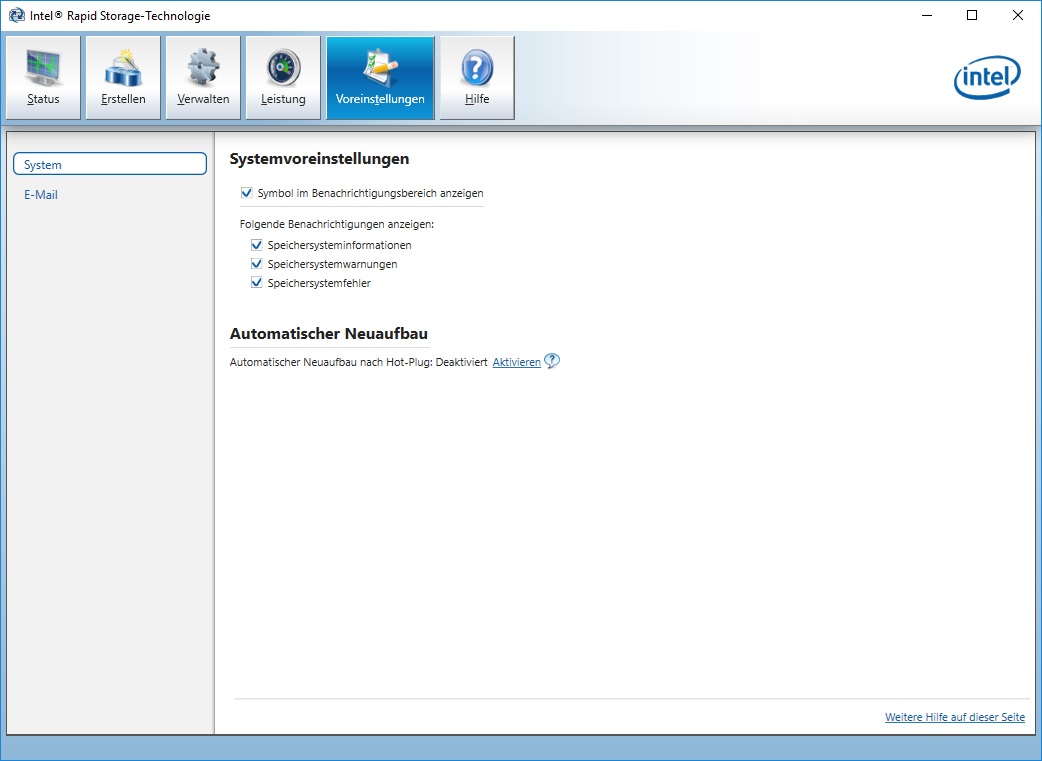Open the Verwalten toolbar page
Screen dimensions: 1042x761
coord(203,78)
